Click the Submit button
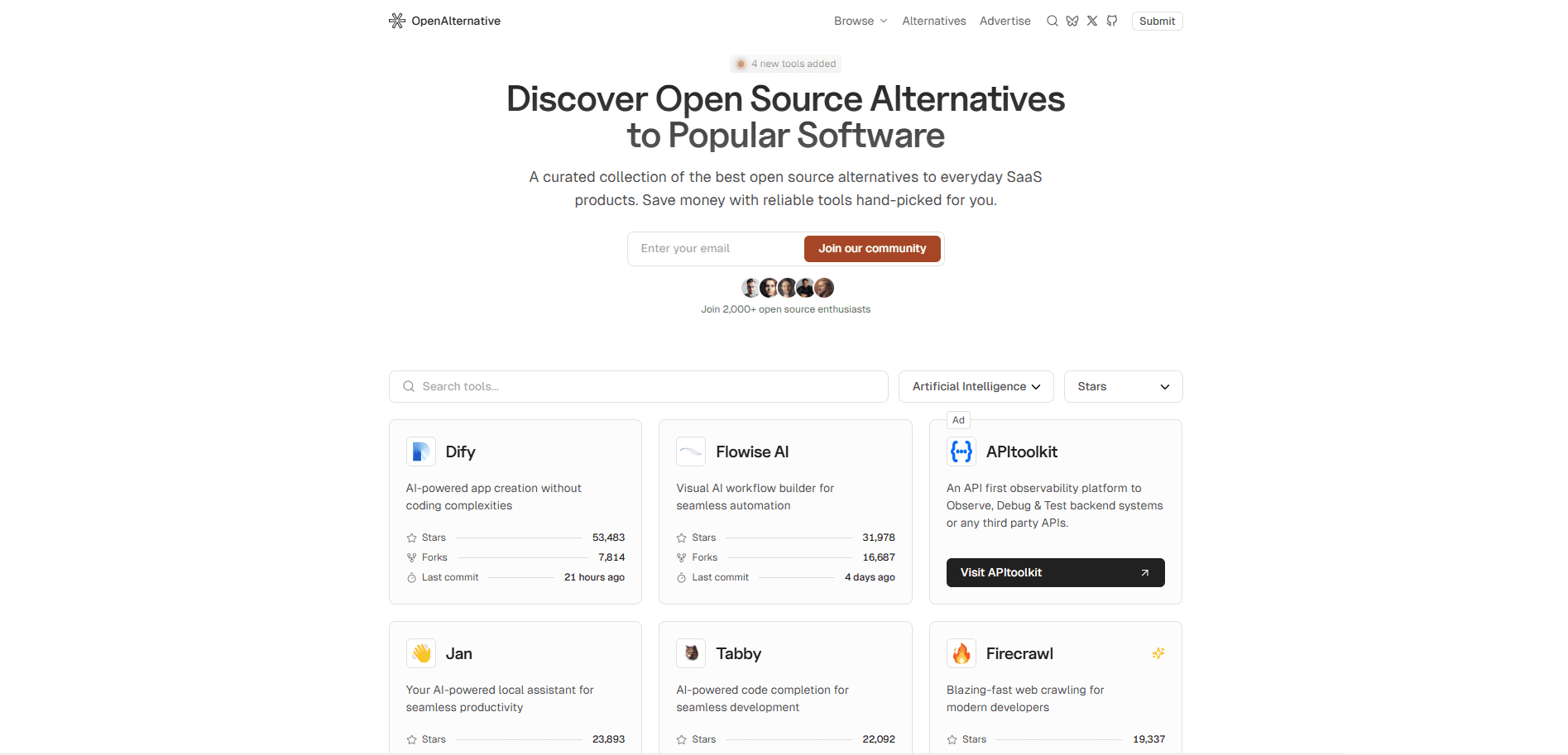This screenshot has height=755, width=1568. 1157,21
